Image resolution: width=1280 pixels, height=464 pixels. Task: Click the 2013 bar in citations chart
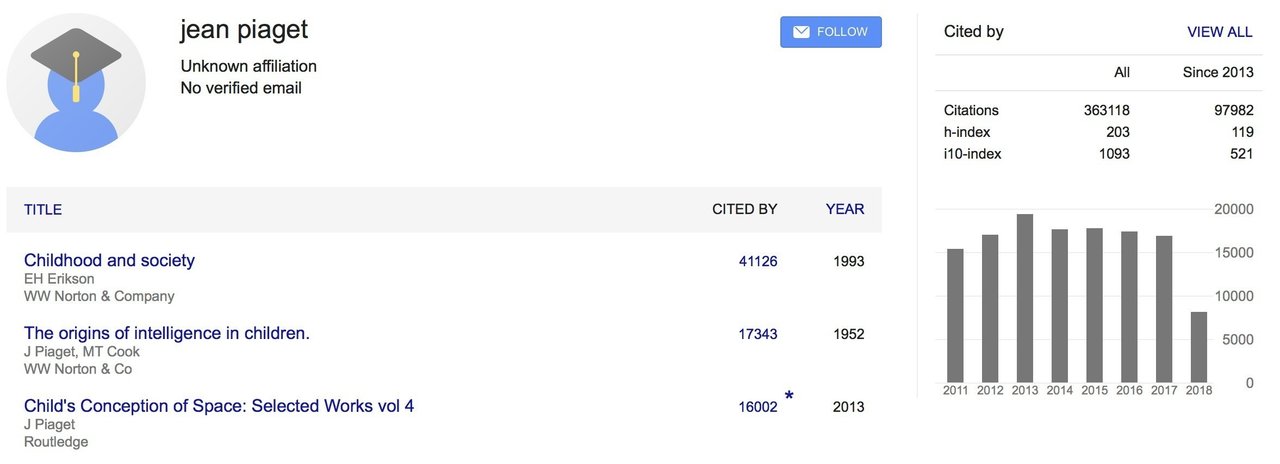(1024, 298)
